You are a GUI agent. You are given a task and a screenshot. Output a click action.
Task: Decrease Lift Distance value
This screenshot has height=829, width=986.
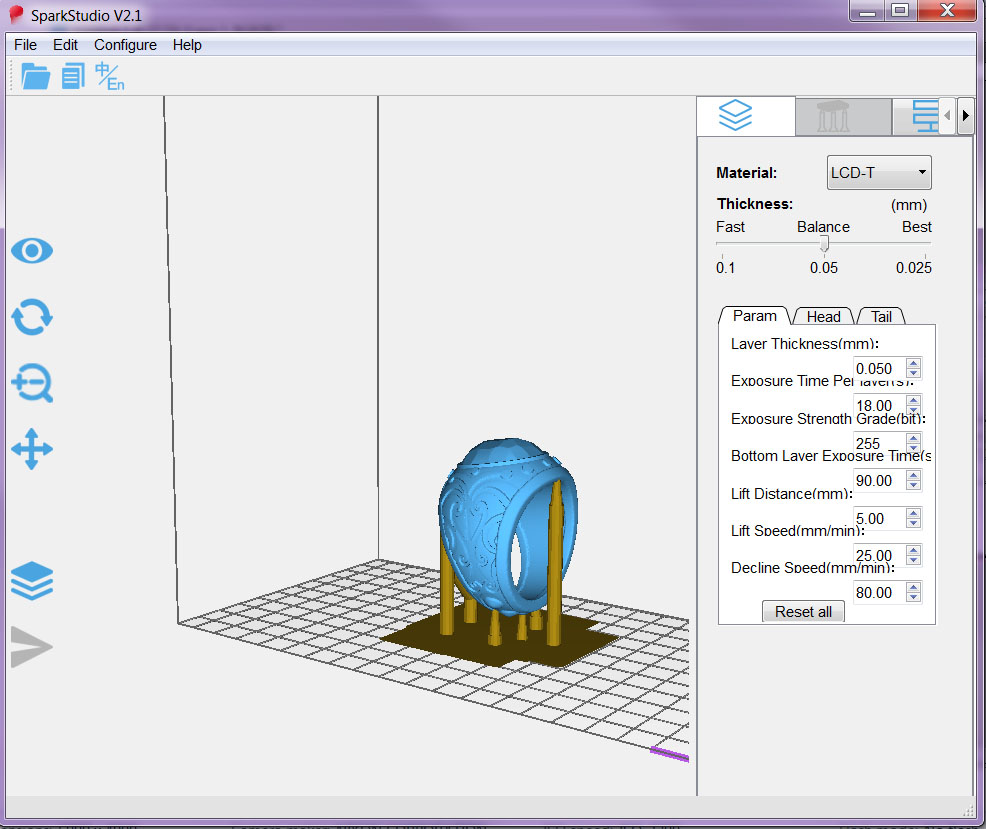(x=914, y=523)
